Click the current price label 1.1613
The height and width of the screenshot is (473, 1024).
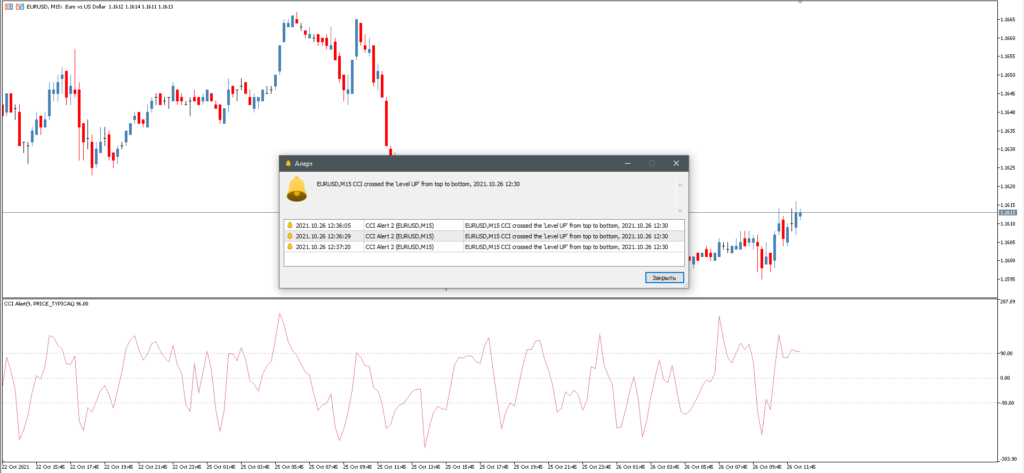[1007, 212]
